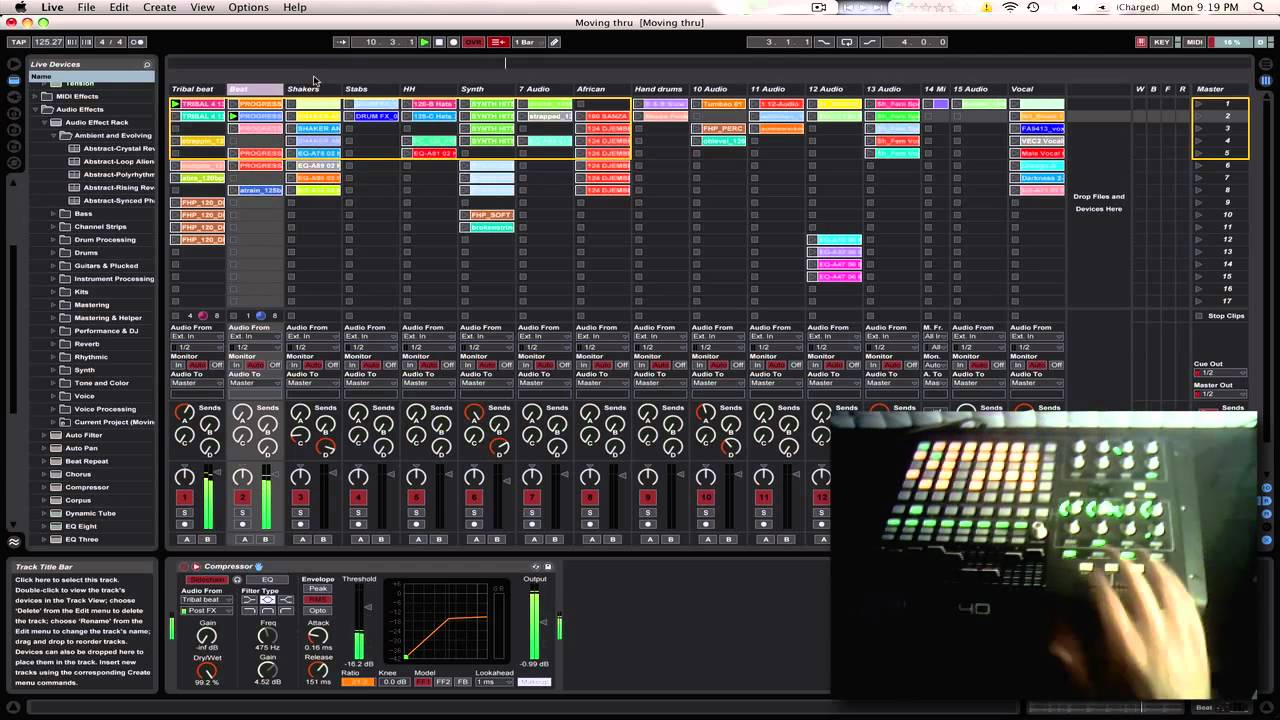Click the TAP tempo button

point(18,42)
